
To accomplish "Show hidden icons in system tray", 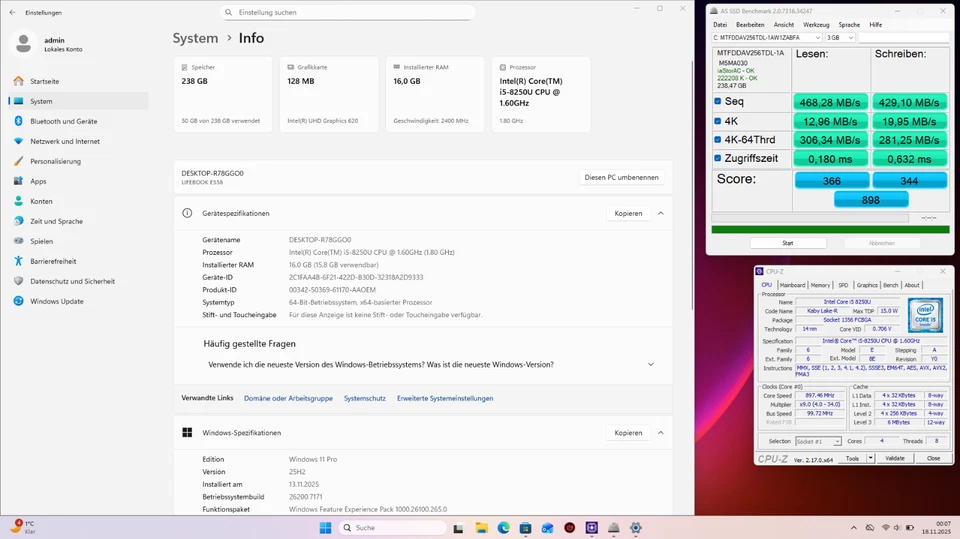I will click(x=853, y=528).
